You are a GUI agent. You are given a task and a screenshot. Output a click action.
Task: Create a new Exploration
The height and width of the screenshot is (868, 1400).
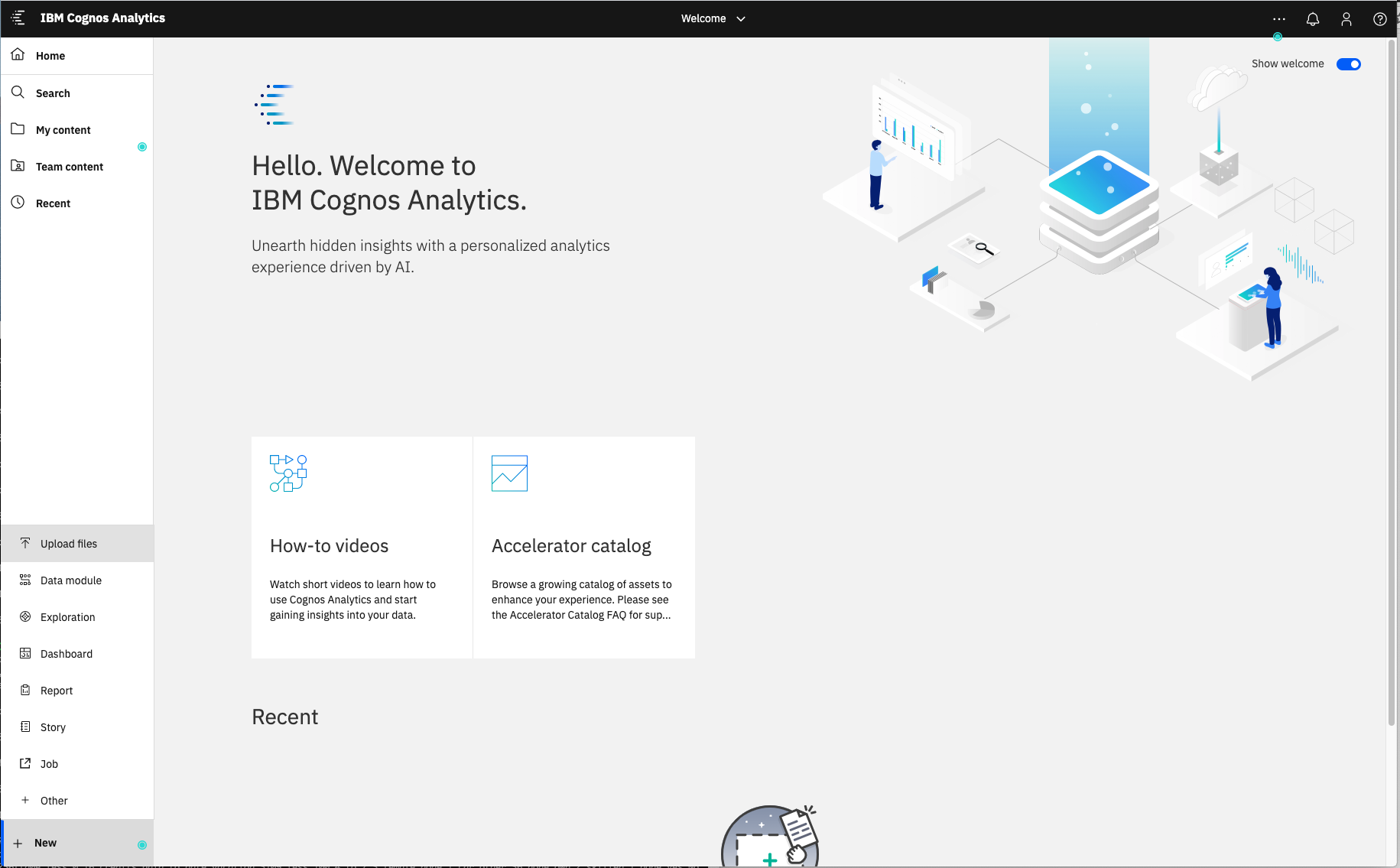77,617
